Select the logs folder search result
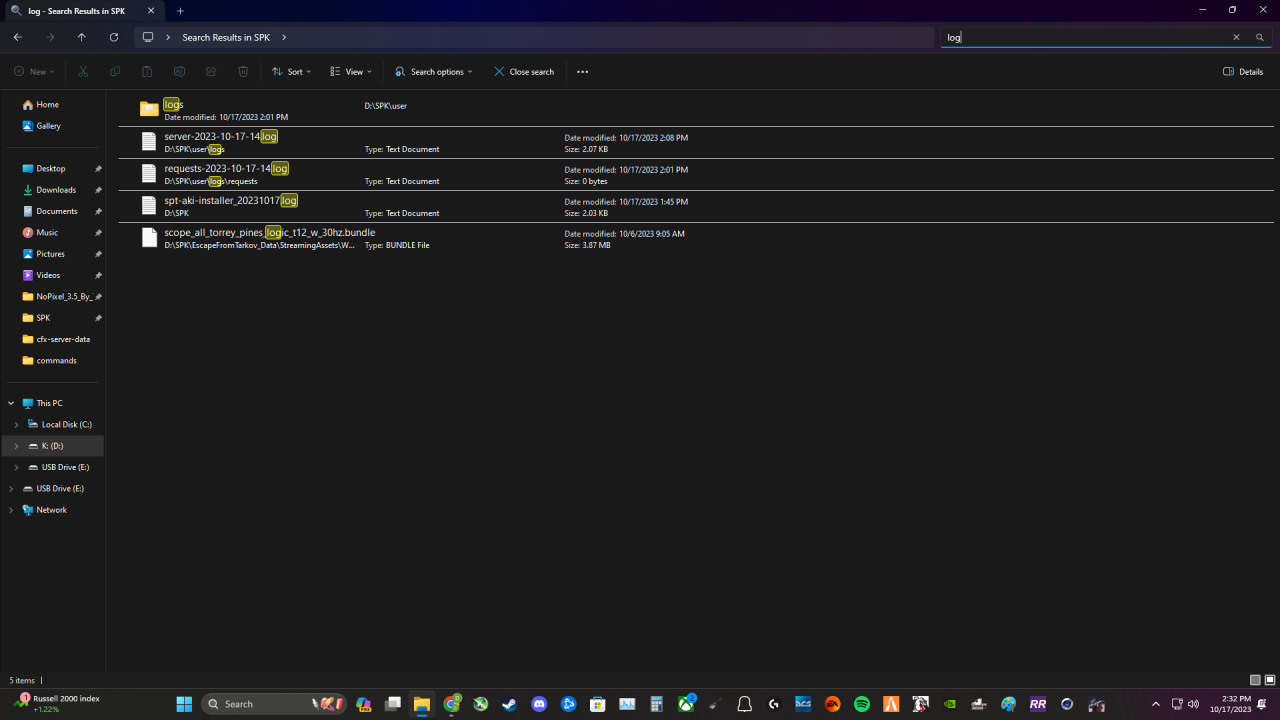The image size is (1280, 720). [696, 110]
